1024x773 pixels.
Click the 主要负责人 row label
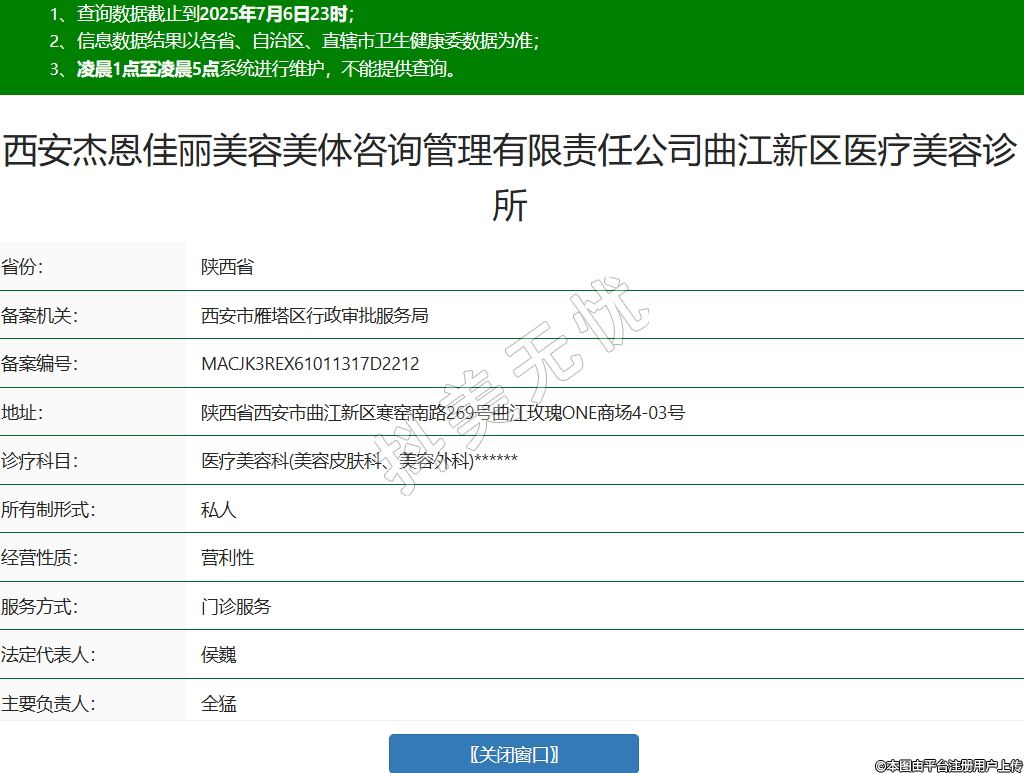coord(48,704)
